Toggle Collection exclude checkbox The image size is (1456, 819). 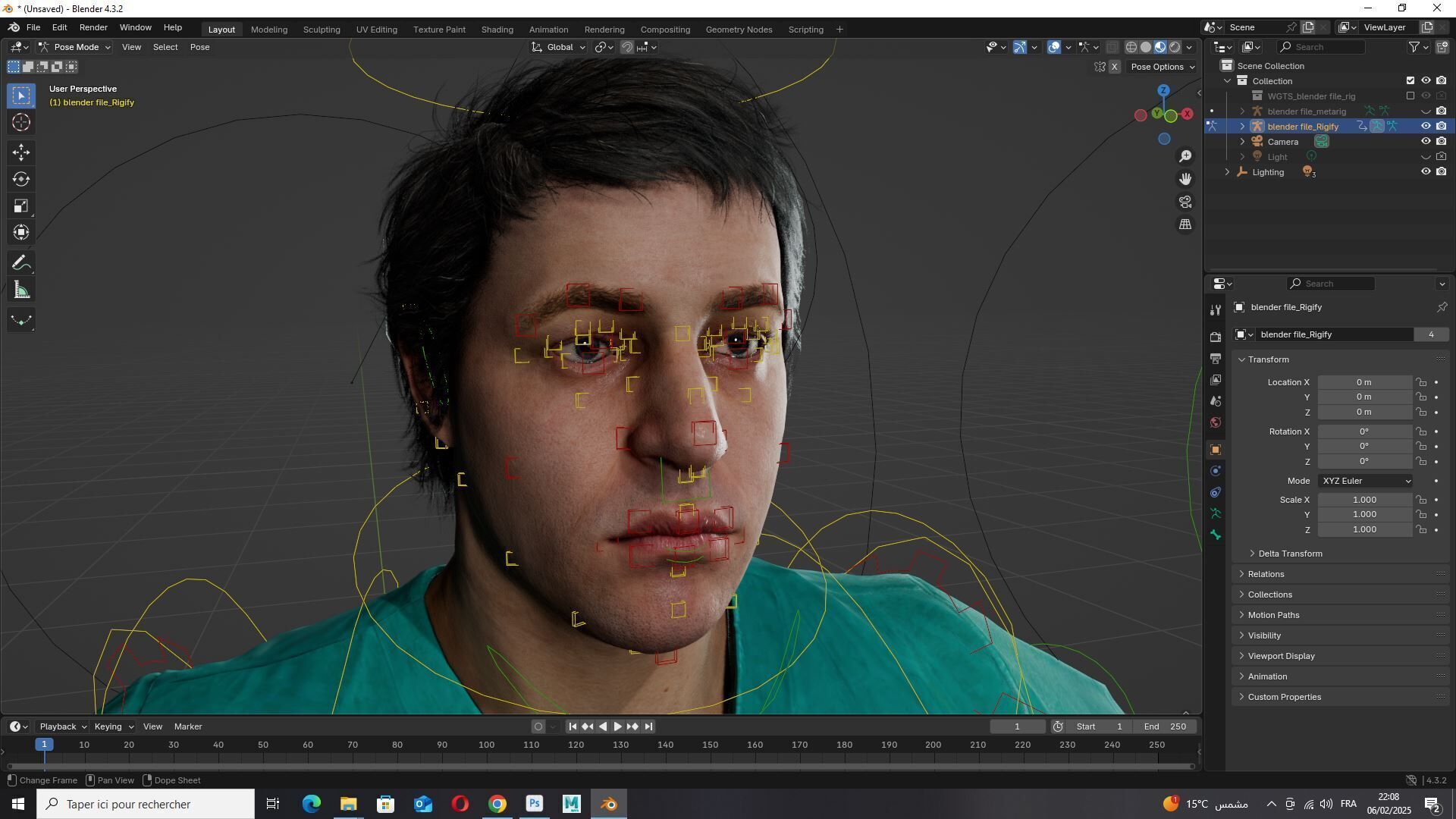click(1410, 81)
